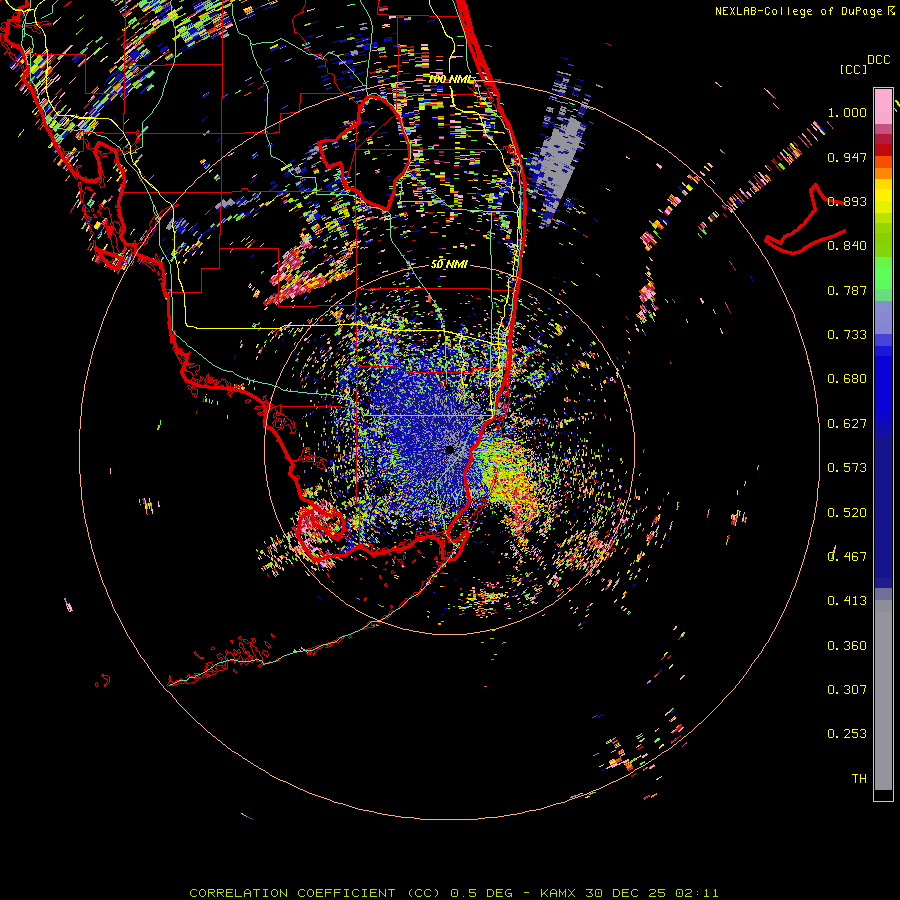Click the 0.307 scale value
The height and width of the screenshot is (900, 900).
click(847, 690)
